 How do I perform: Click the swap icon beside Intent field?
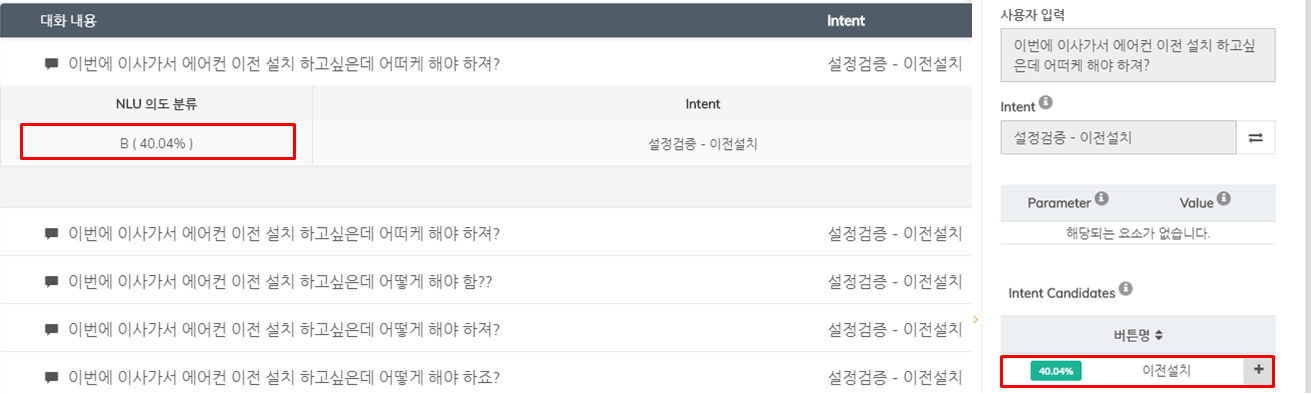[x=1255, y=138]
